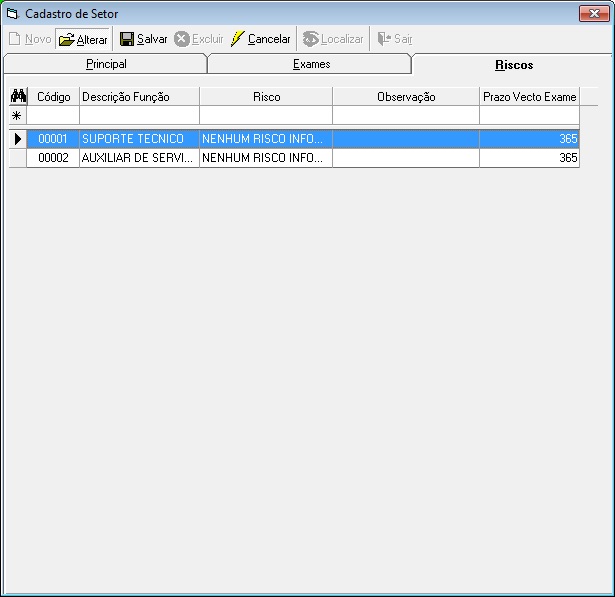Click the empty Código cell in new row
615x597 pixels.
point(53,116)
